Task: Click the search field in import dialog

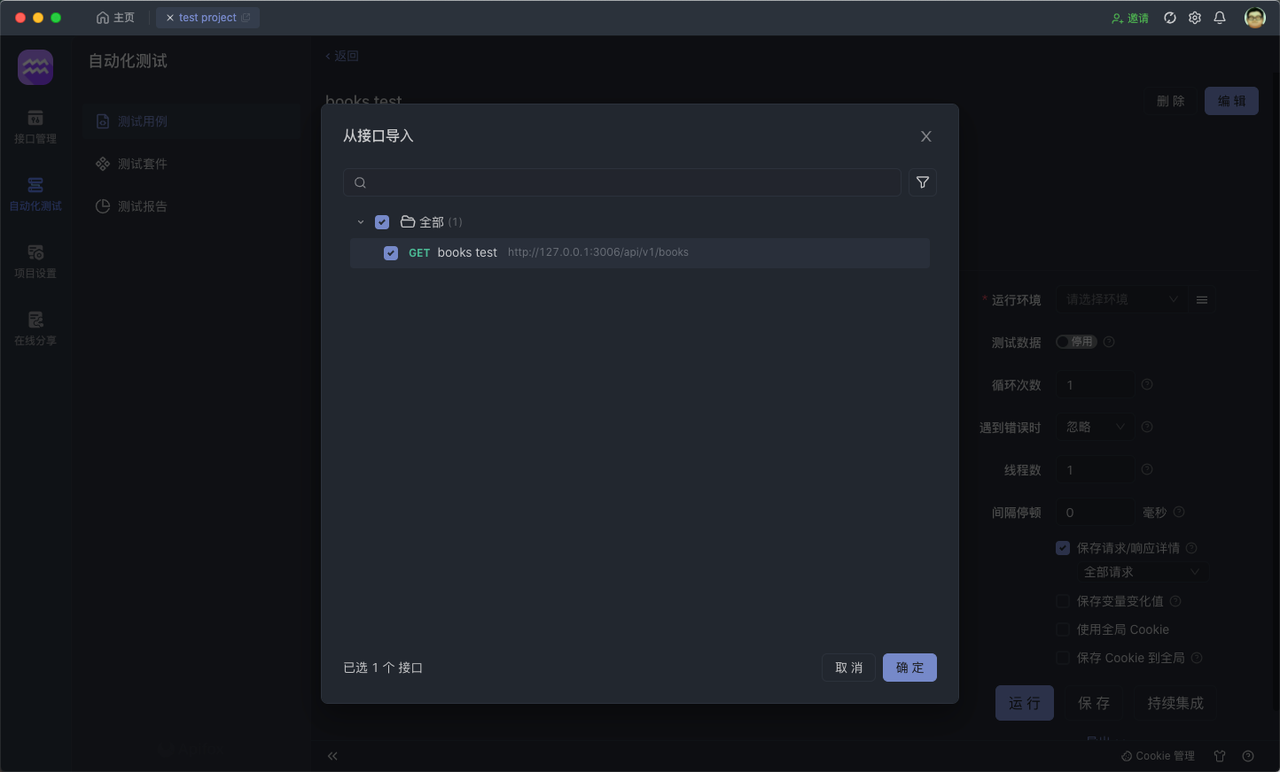Action: click(x=622, y=182)
